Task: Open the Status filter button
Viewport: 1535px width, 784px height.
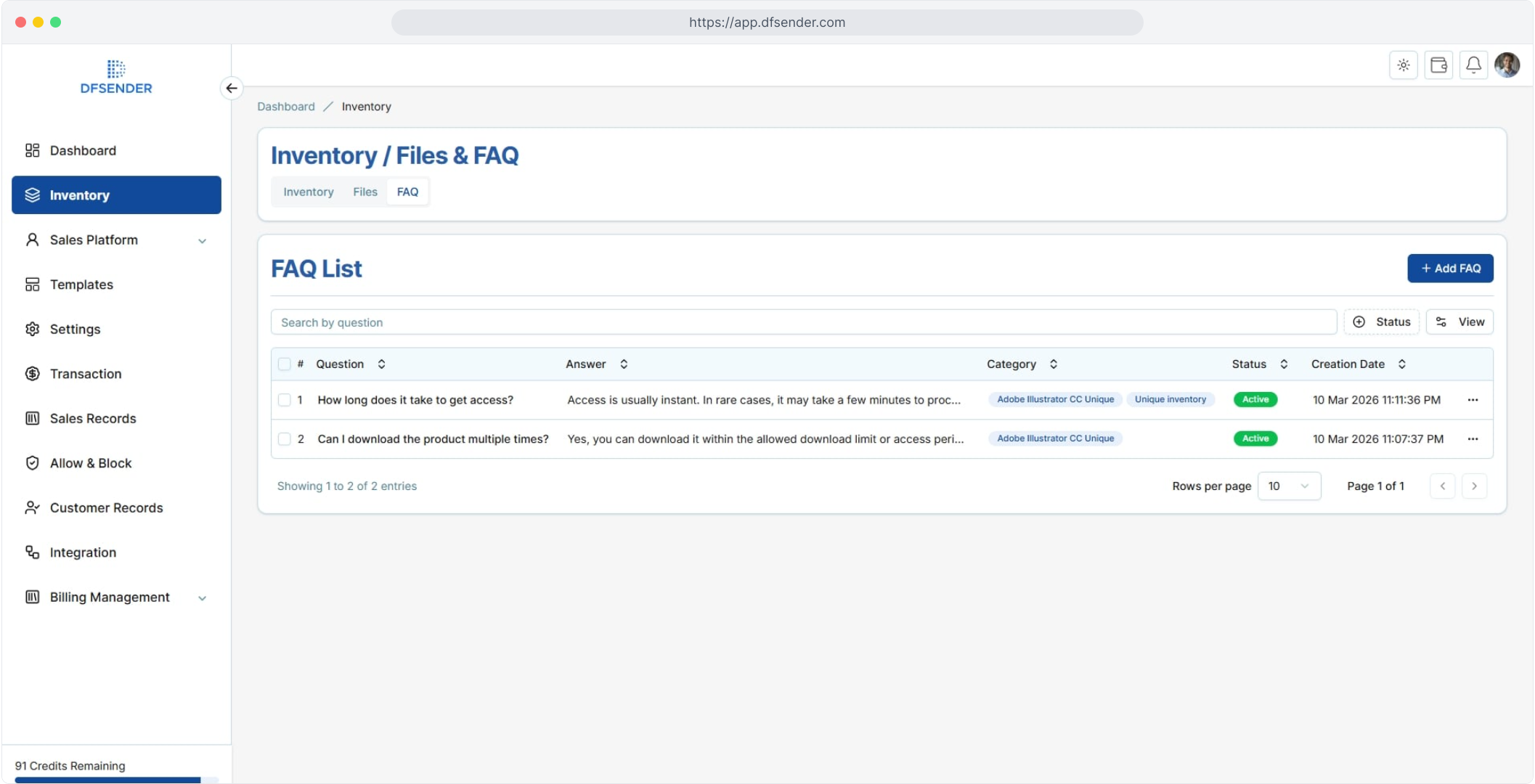Action: [x=1381, y=322]
